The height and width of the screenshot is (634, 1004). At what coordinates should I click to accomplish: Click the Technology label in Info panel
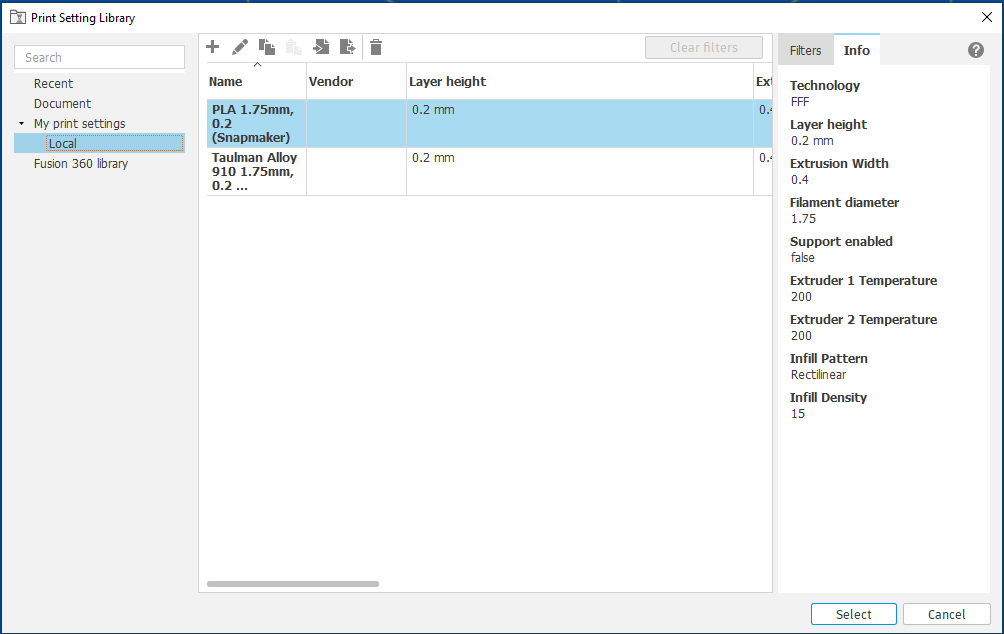(x=825, y=85)
